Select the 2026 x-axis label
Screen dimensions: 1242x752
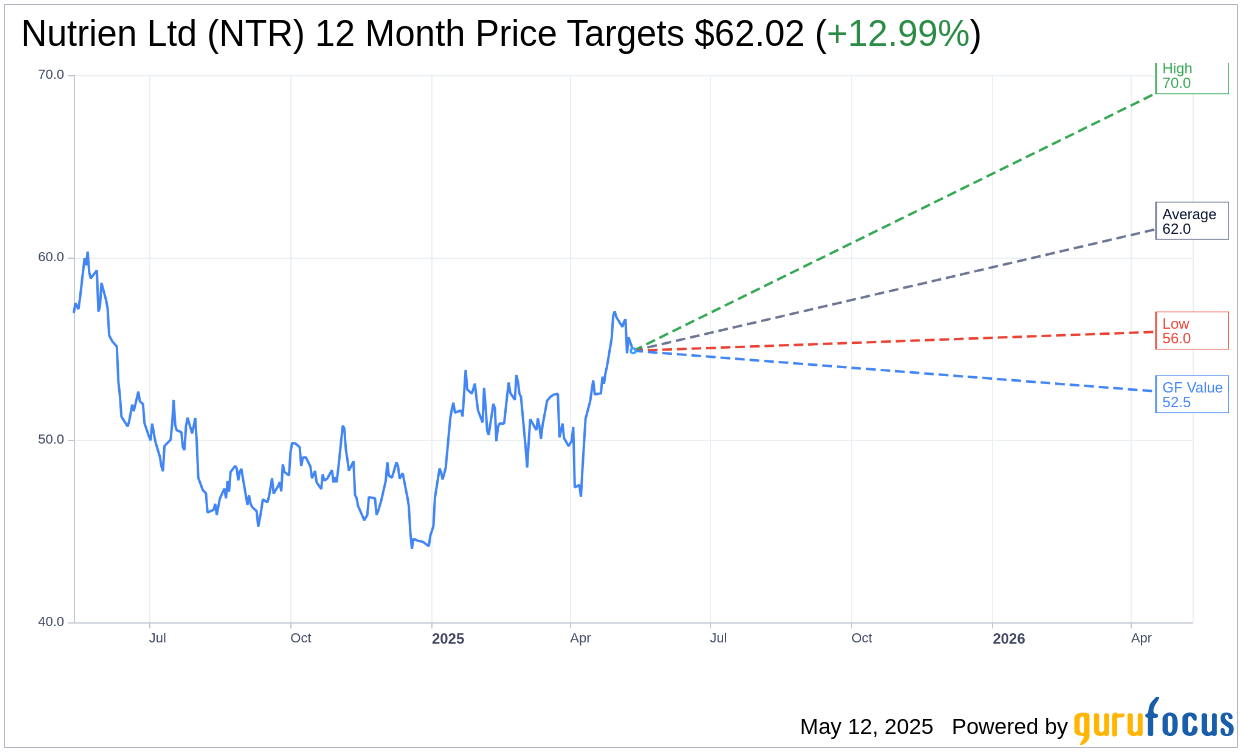(x=1009, y=638)
